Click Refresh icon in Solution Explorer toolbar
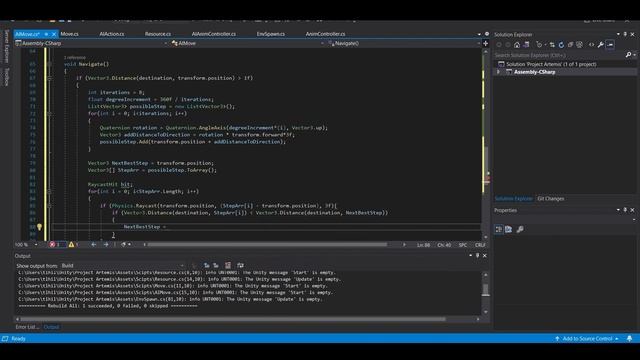 point(561,45)
